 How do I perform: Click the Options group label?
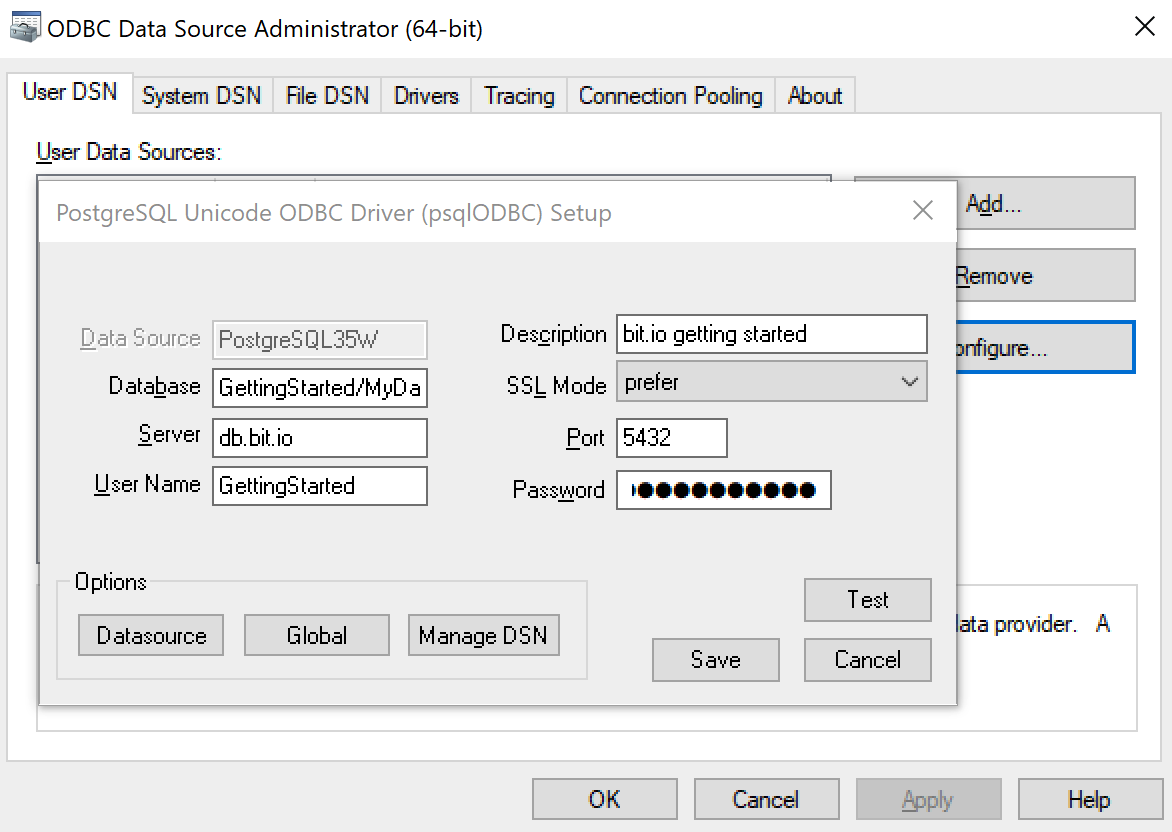click(111, 582)
